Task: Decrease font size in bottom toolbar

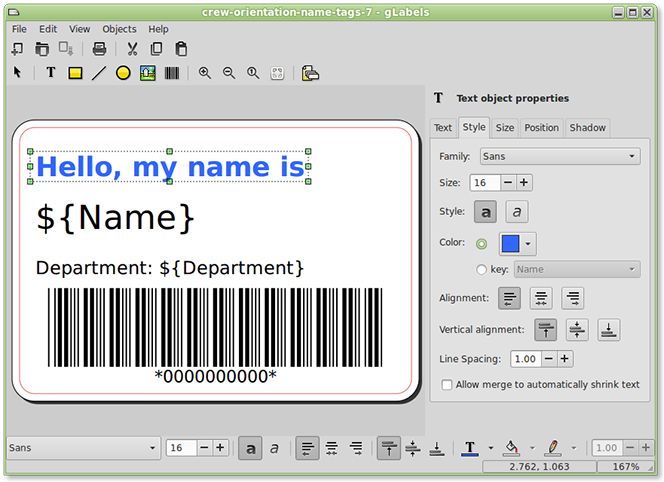Action: coord(204,448)
